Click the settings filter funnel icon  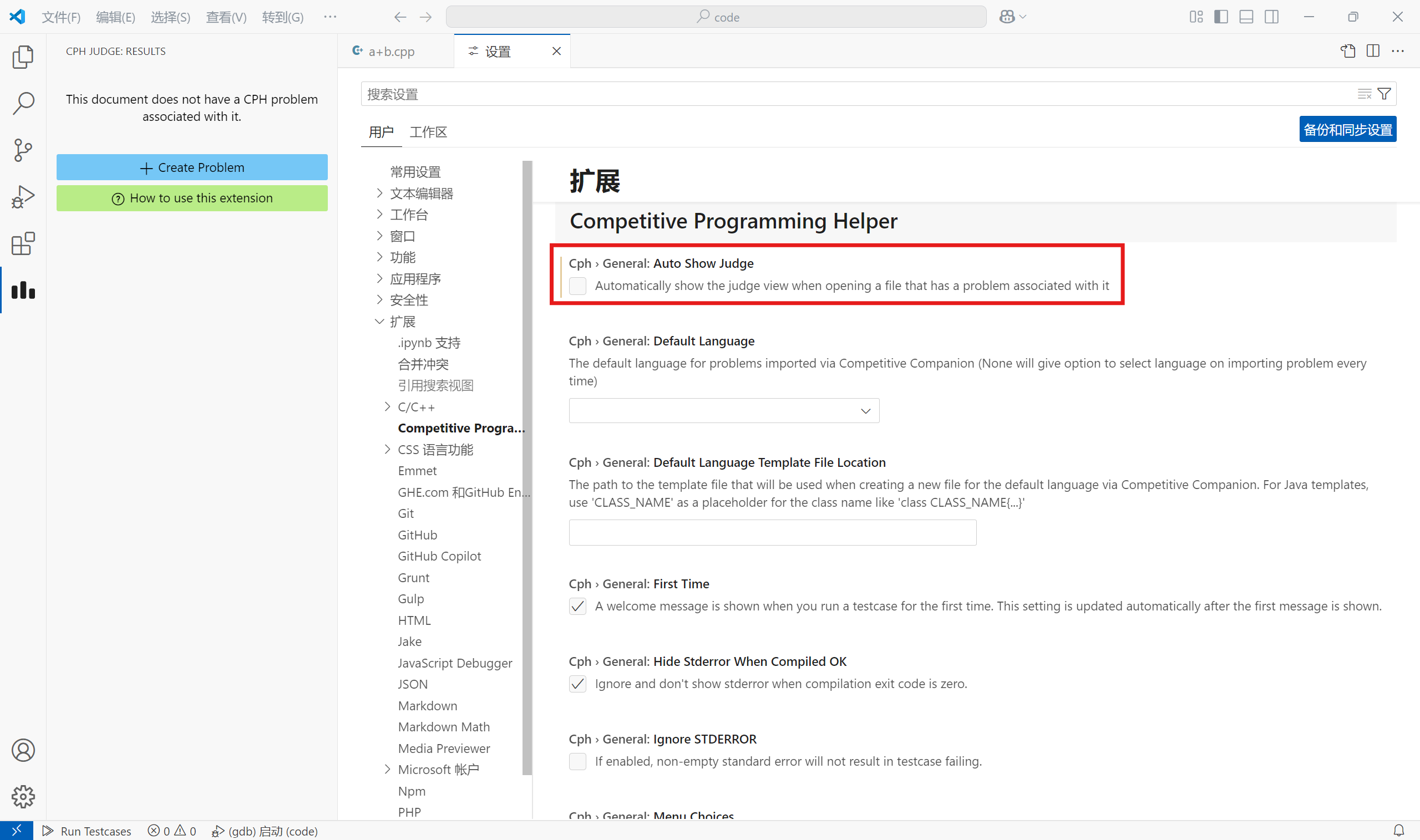pos(1384,94)
